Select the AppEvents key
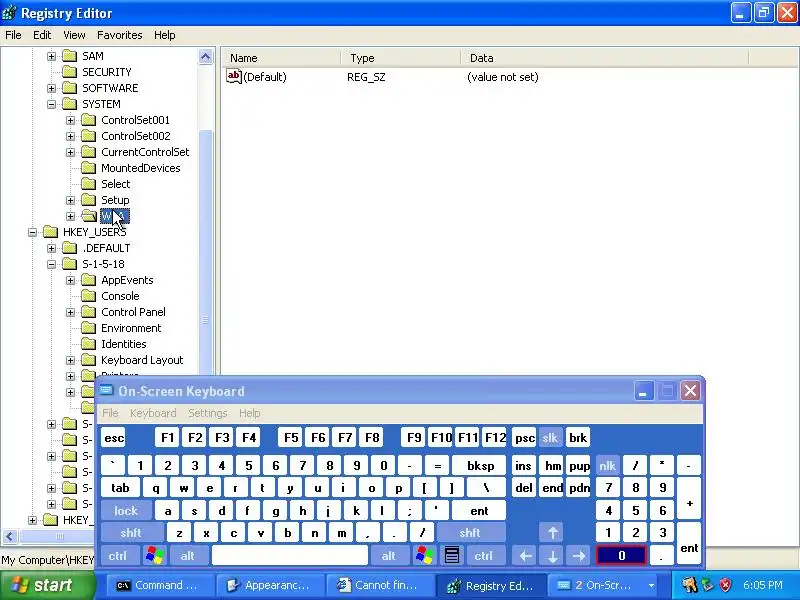The width and height of the screenshot is (800, 600). pos(127,280)
